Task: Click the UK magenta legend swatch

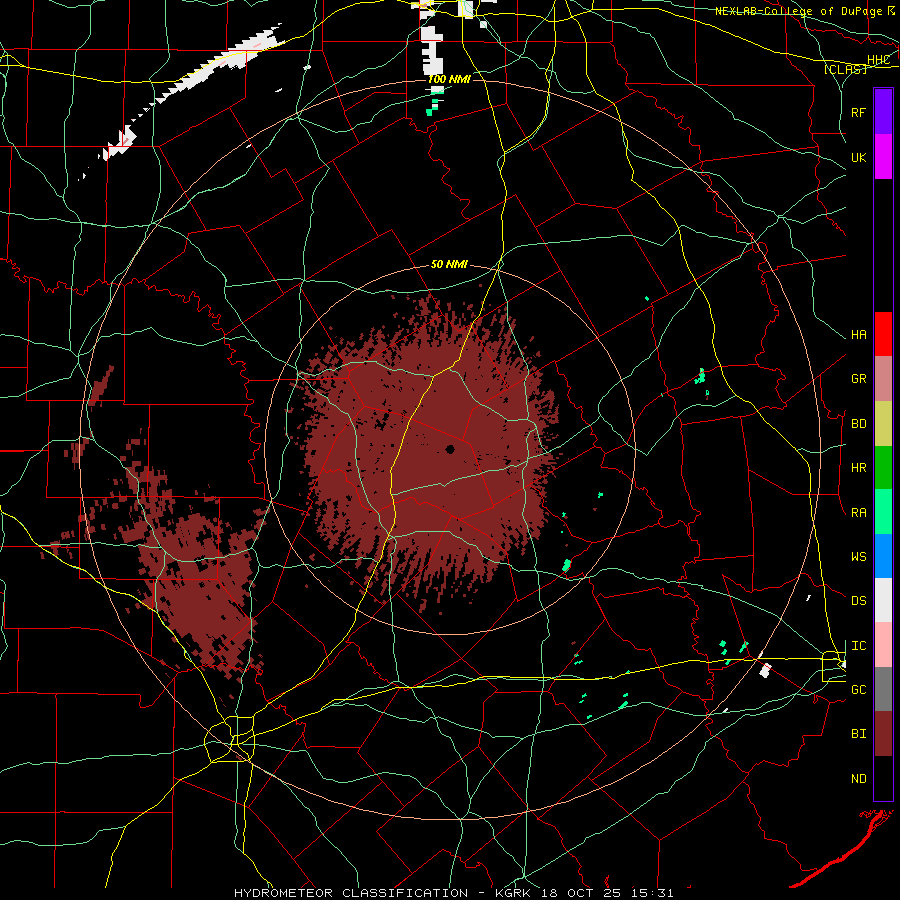Action: 883,157
